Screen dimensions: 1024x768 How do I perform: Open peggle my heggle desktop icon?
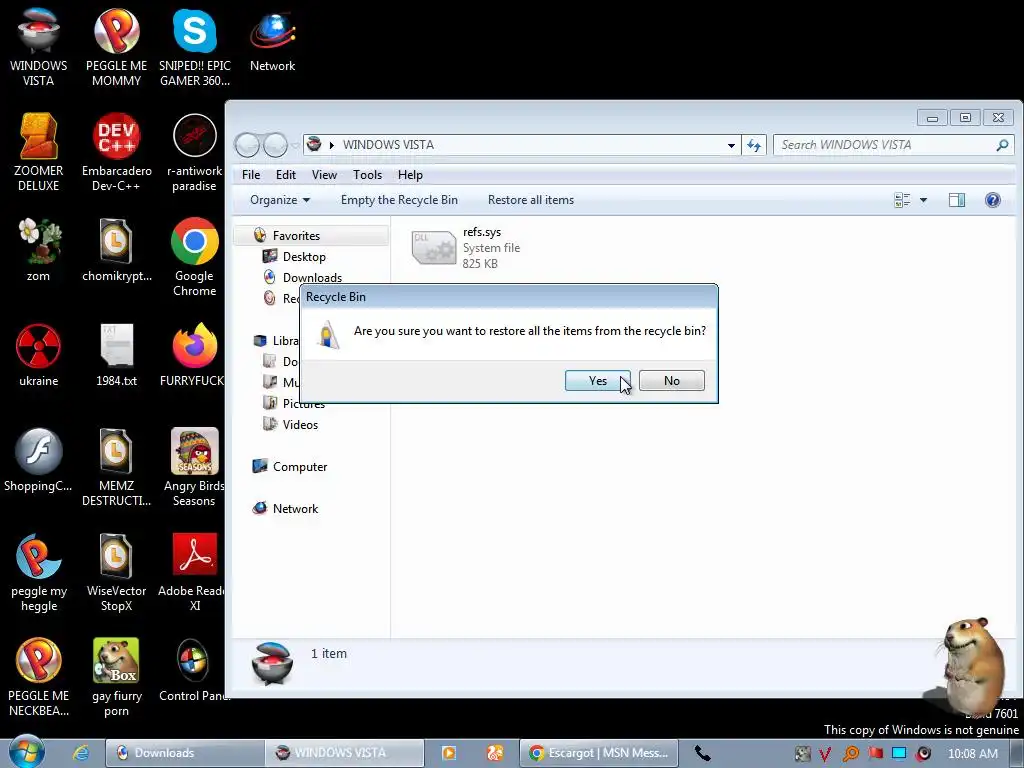[x=39, y=572]
